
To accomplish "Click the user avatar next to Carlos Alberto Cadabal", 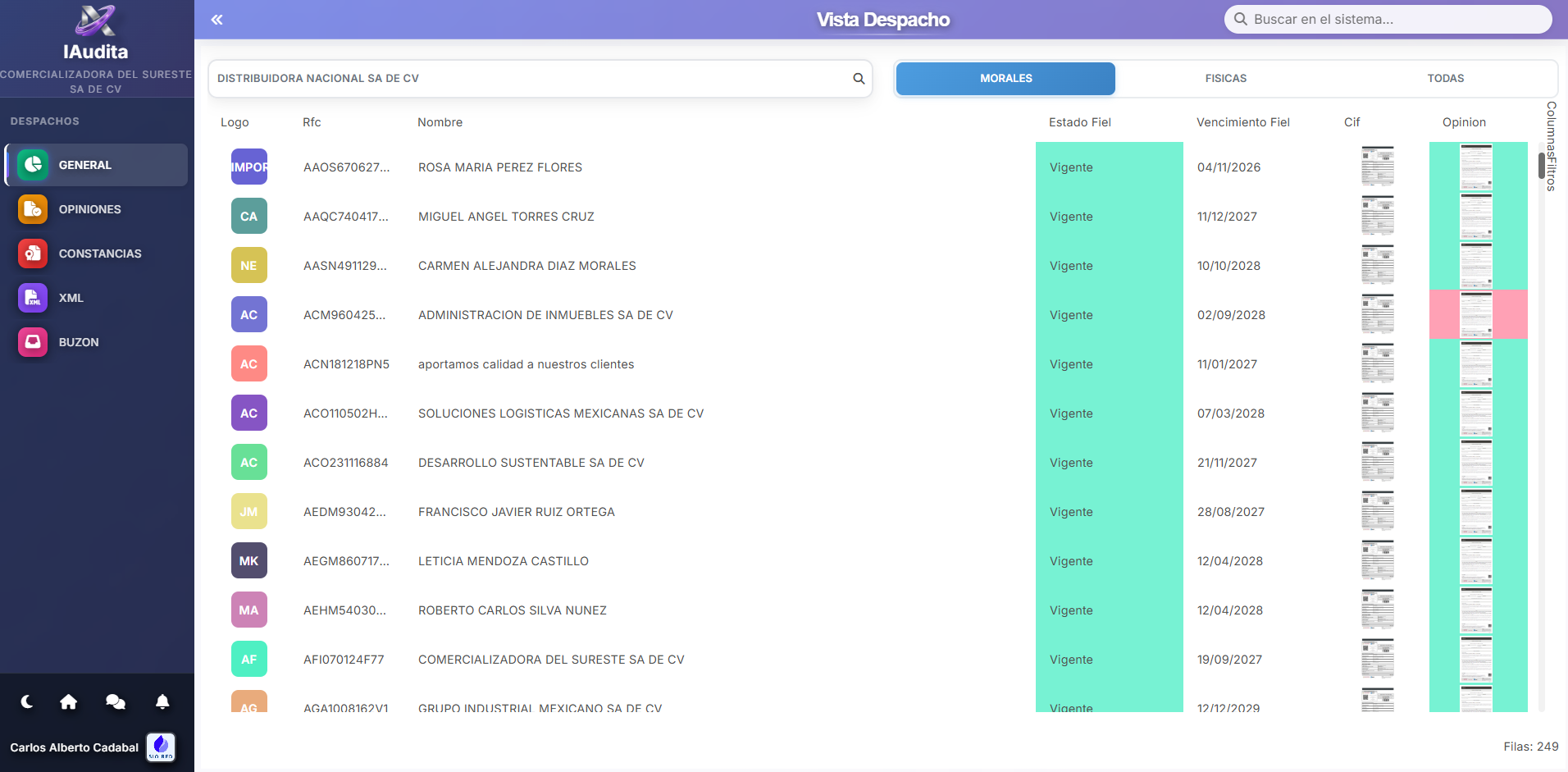I will click(x=161, y=747).
